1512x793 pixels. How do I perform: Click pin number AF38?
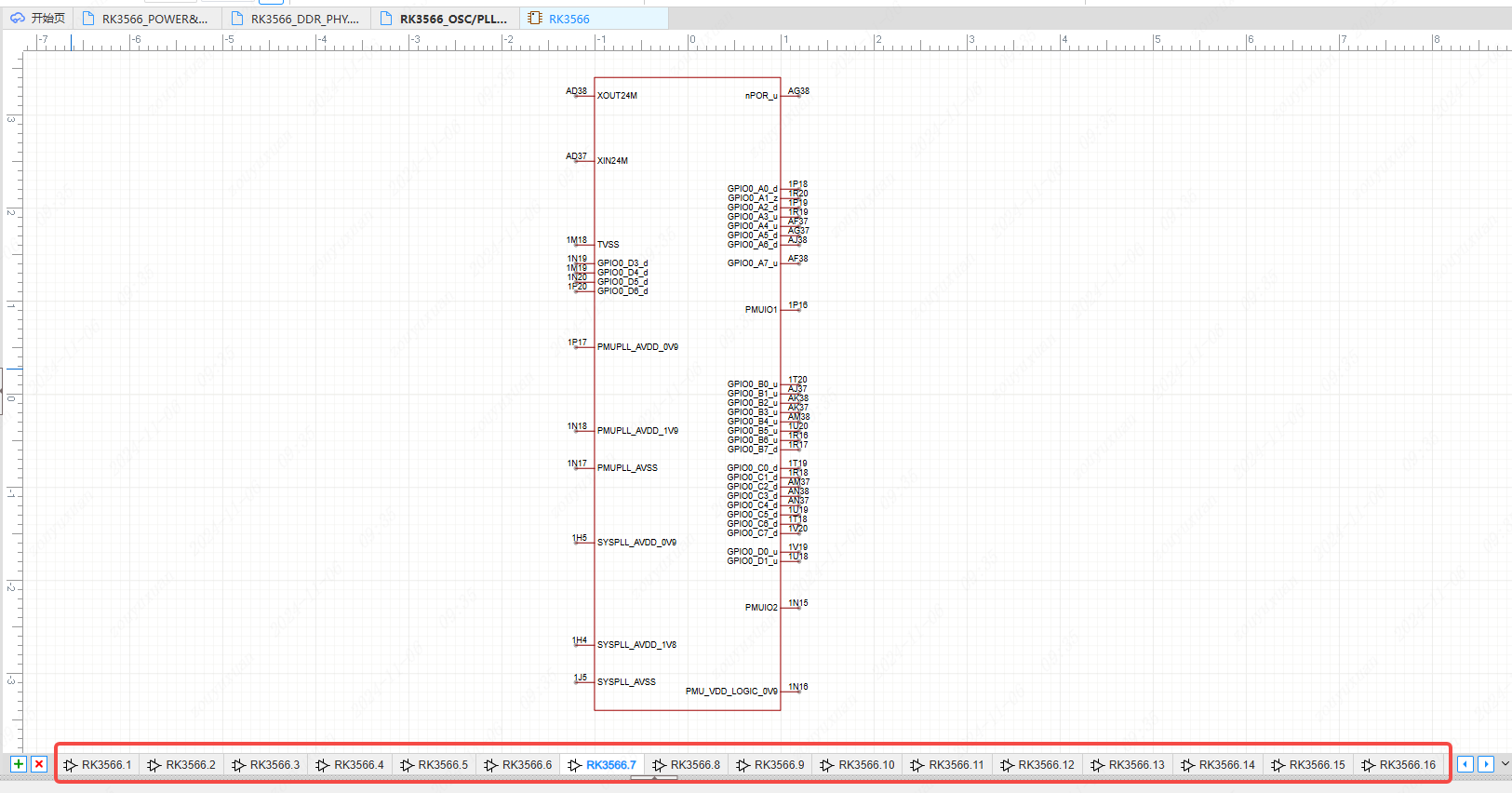pos(798,259)
